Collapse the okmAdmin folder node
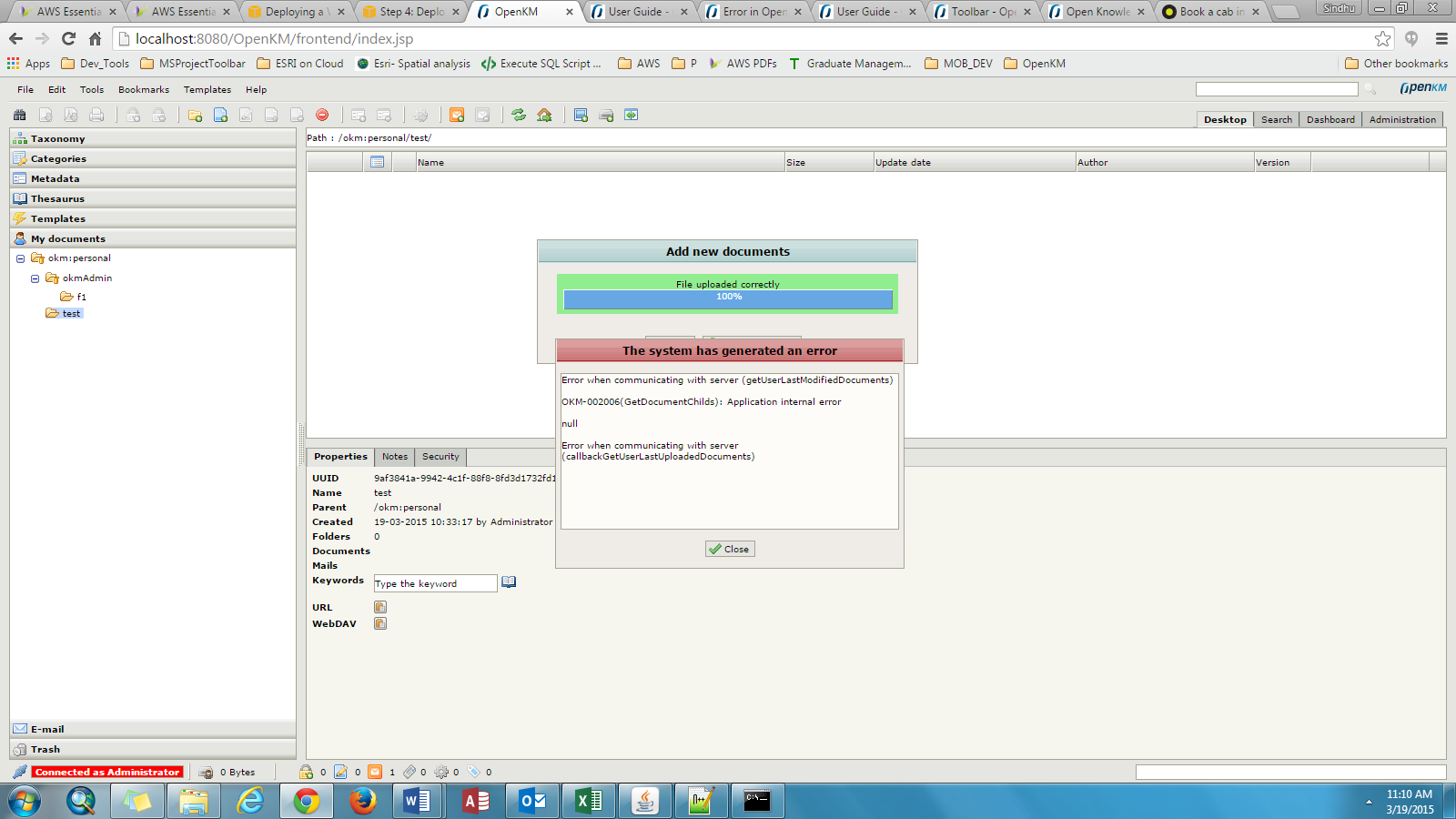This screenshot has height=819, width=1456. pos(35,278)
